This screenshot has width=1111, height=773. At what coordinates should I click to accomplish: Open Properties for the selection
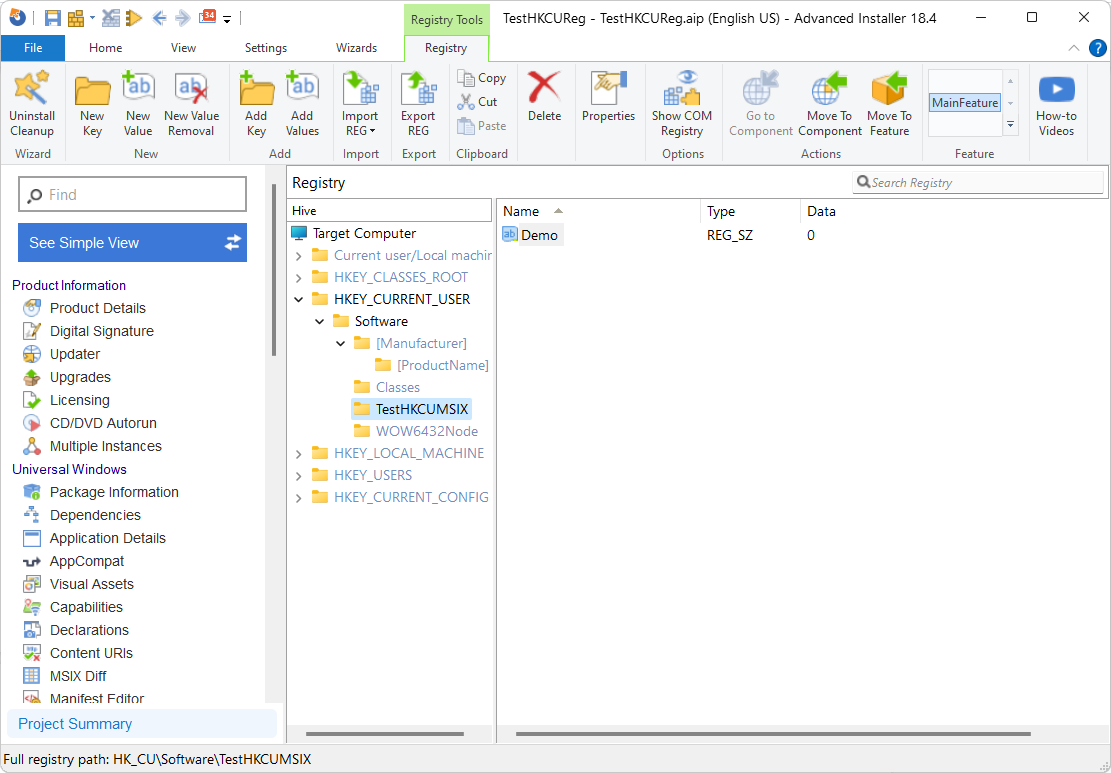pos(608,96)
